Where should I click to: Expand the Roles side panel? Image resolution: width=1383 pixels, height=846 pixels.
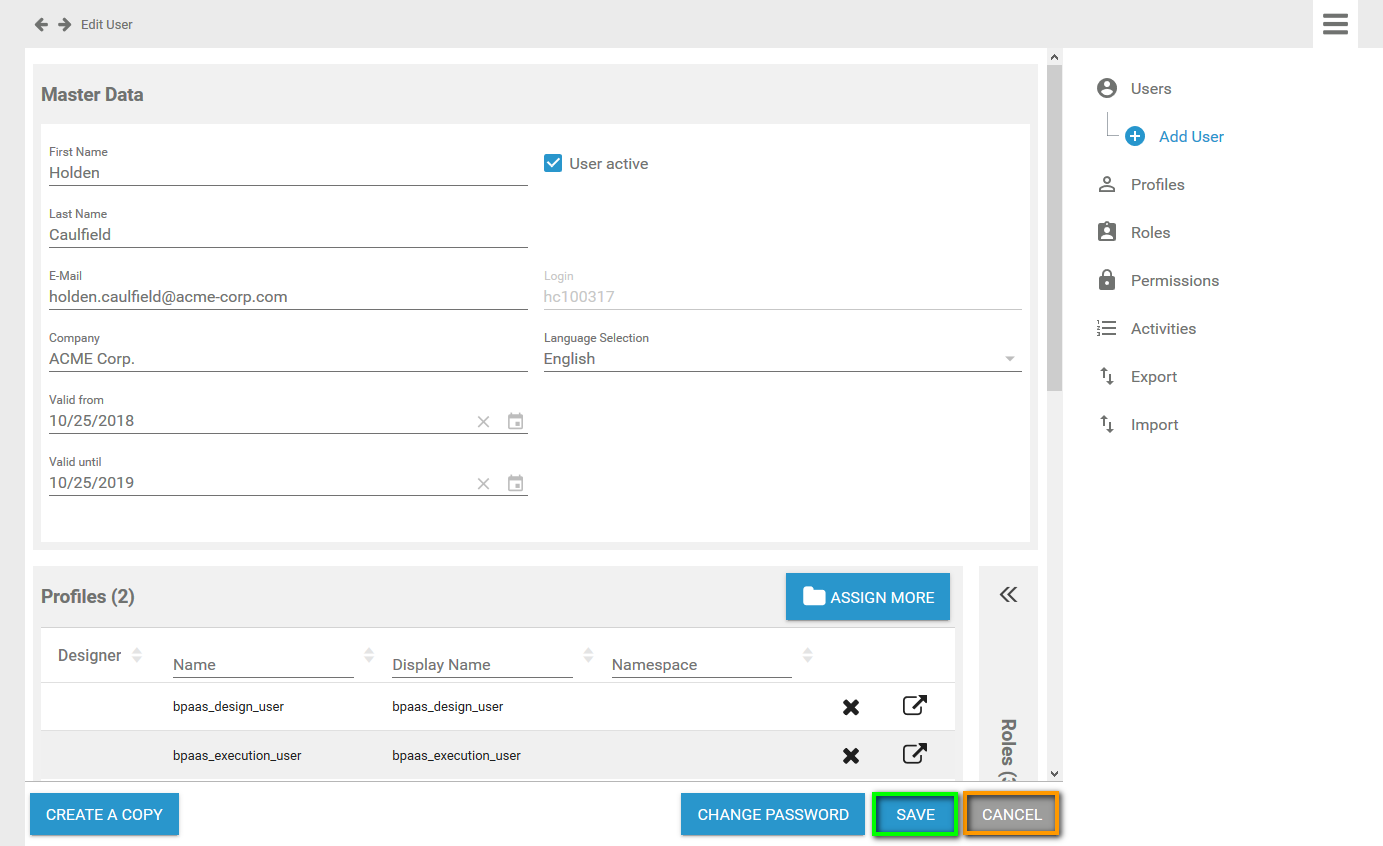(x=1008, y=595)
